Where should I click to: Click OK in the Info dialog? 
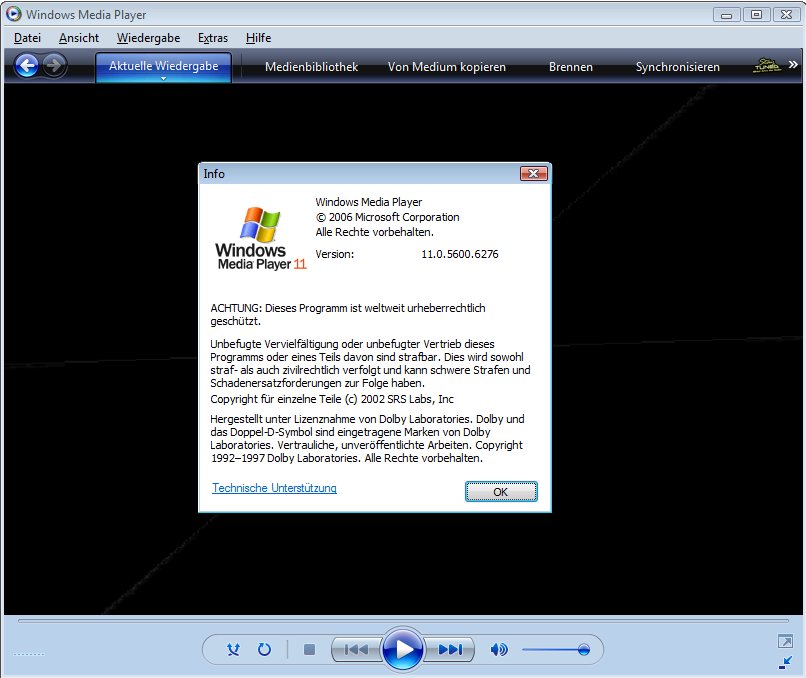pyautogui.click(x=501, y=492)
